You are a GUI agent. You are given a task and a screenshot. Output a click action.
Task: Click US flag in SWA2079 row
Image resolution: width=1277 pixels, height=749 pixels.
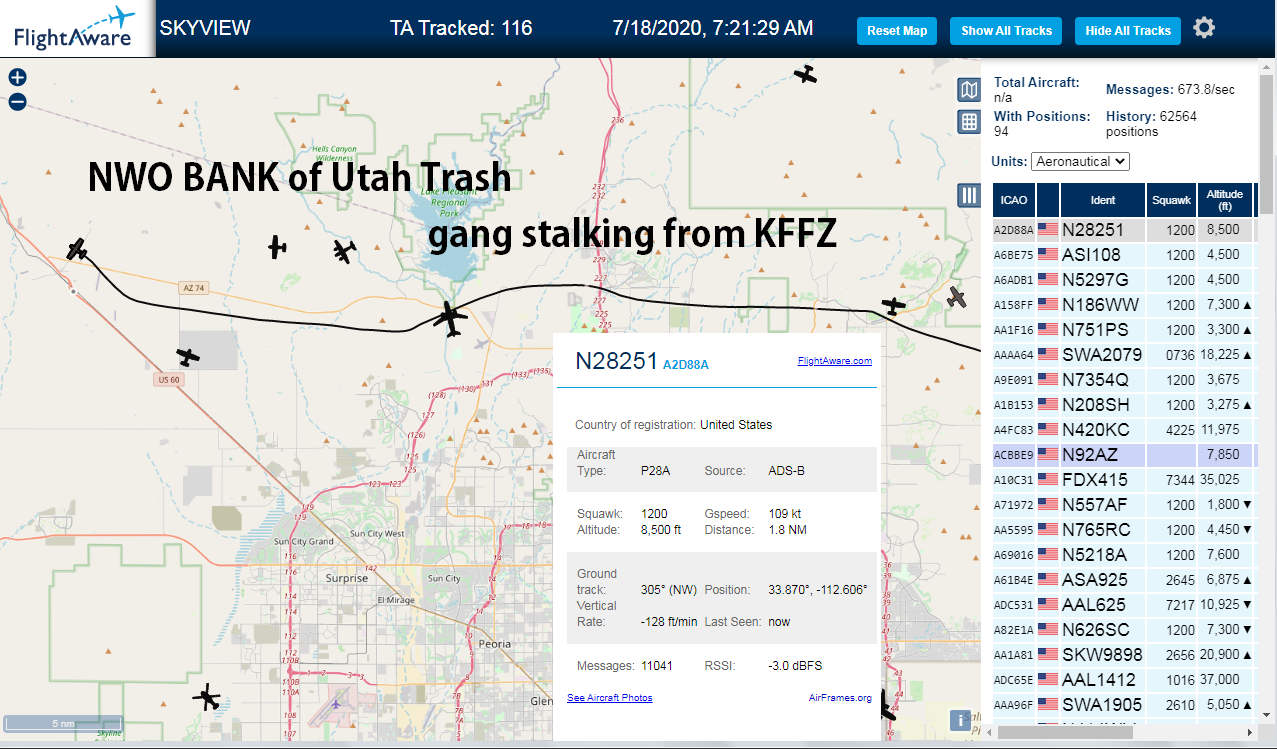pos(1048,354)
